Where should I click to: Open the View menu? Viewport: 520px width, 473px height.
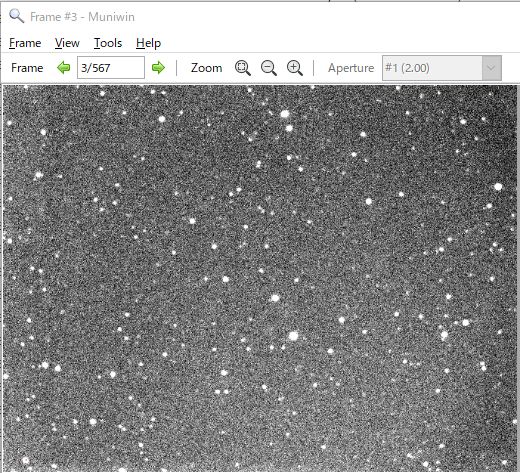pos(67,43)
